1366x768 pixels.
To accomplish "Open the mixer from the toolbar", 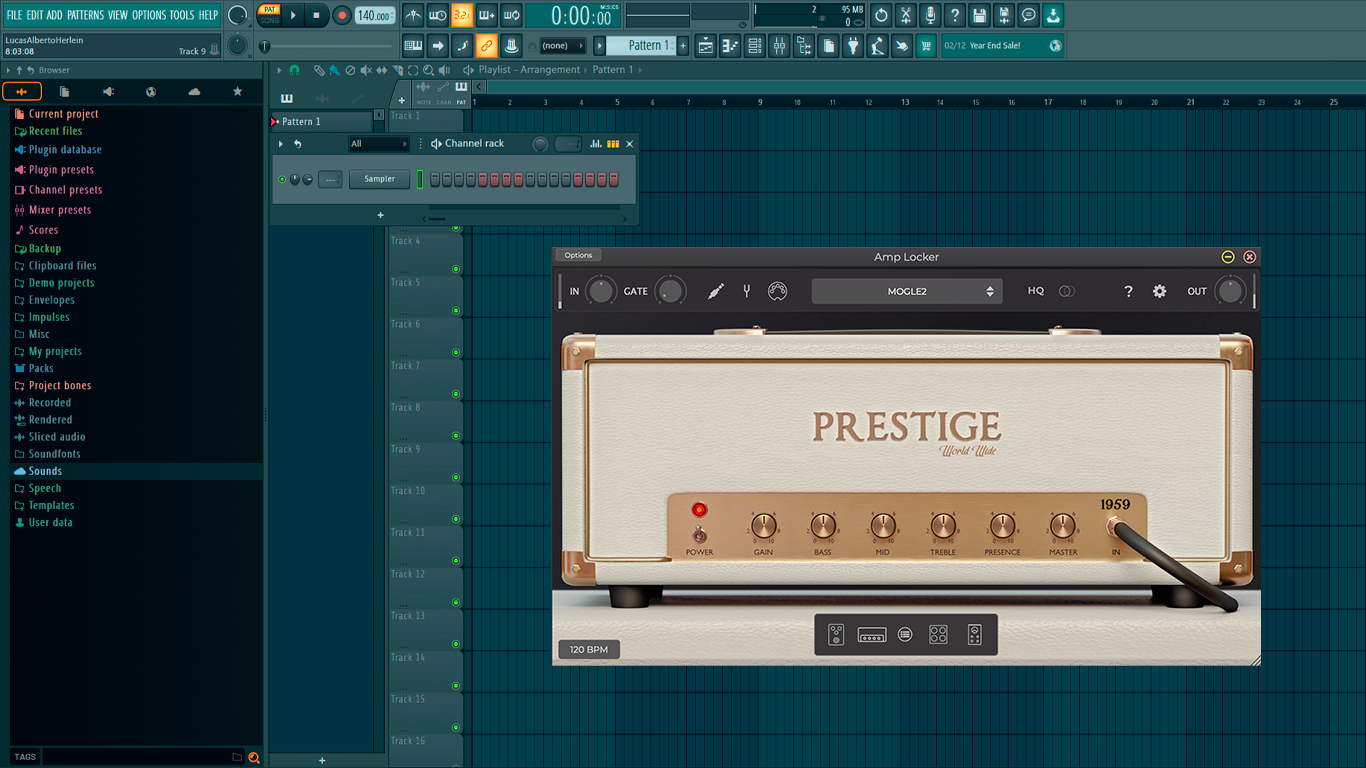I will 779,46.
